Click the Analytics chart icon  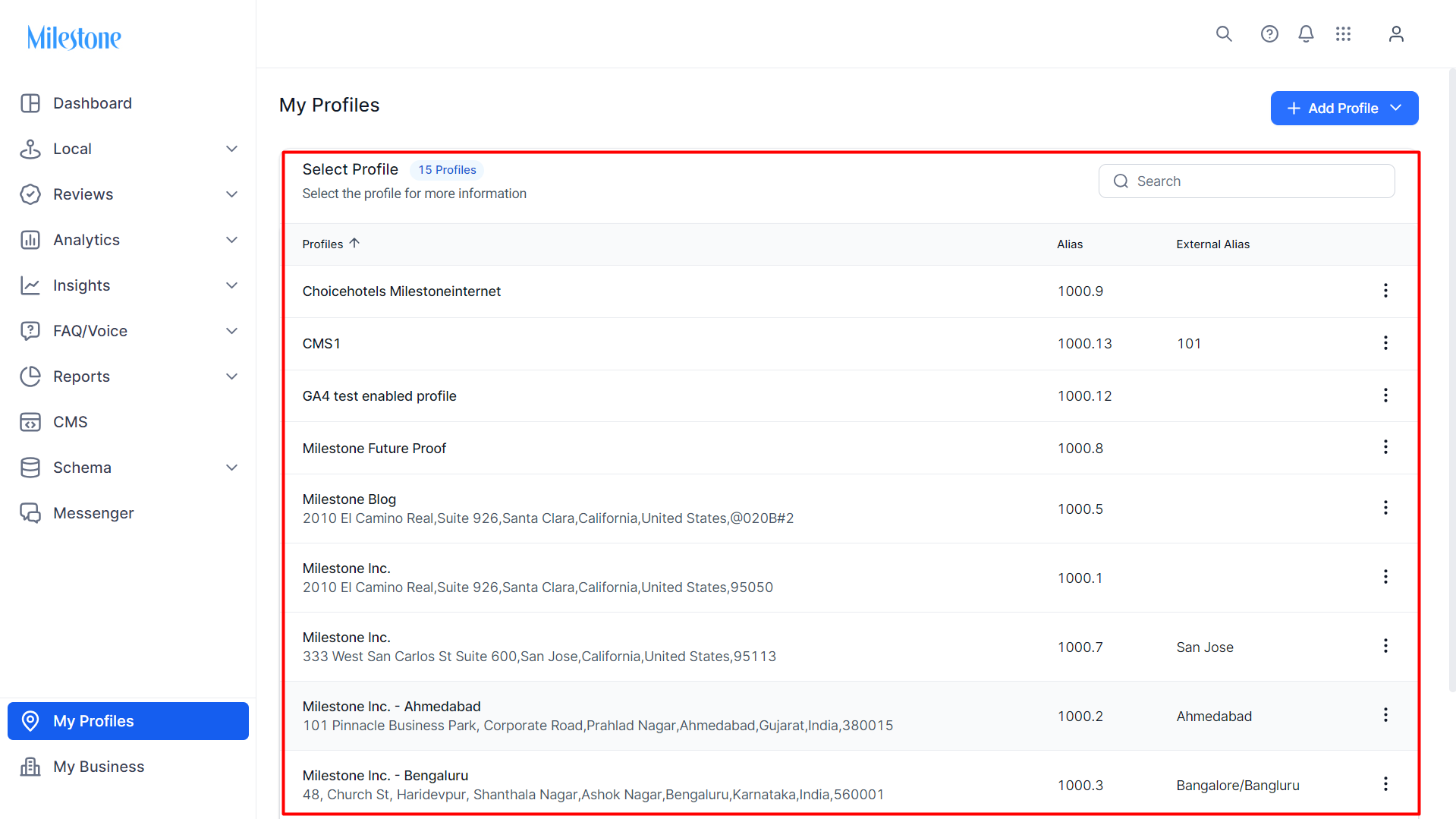(x=30, y=240)
